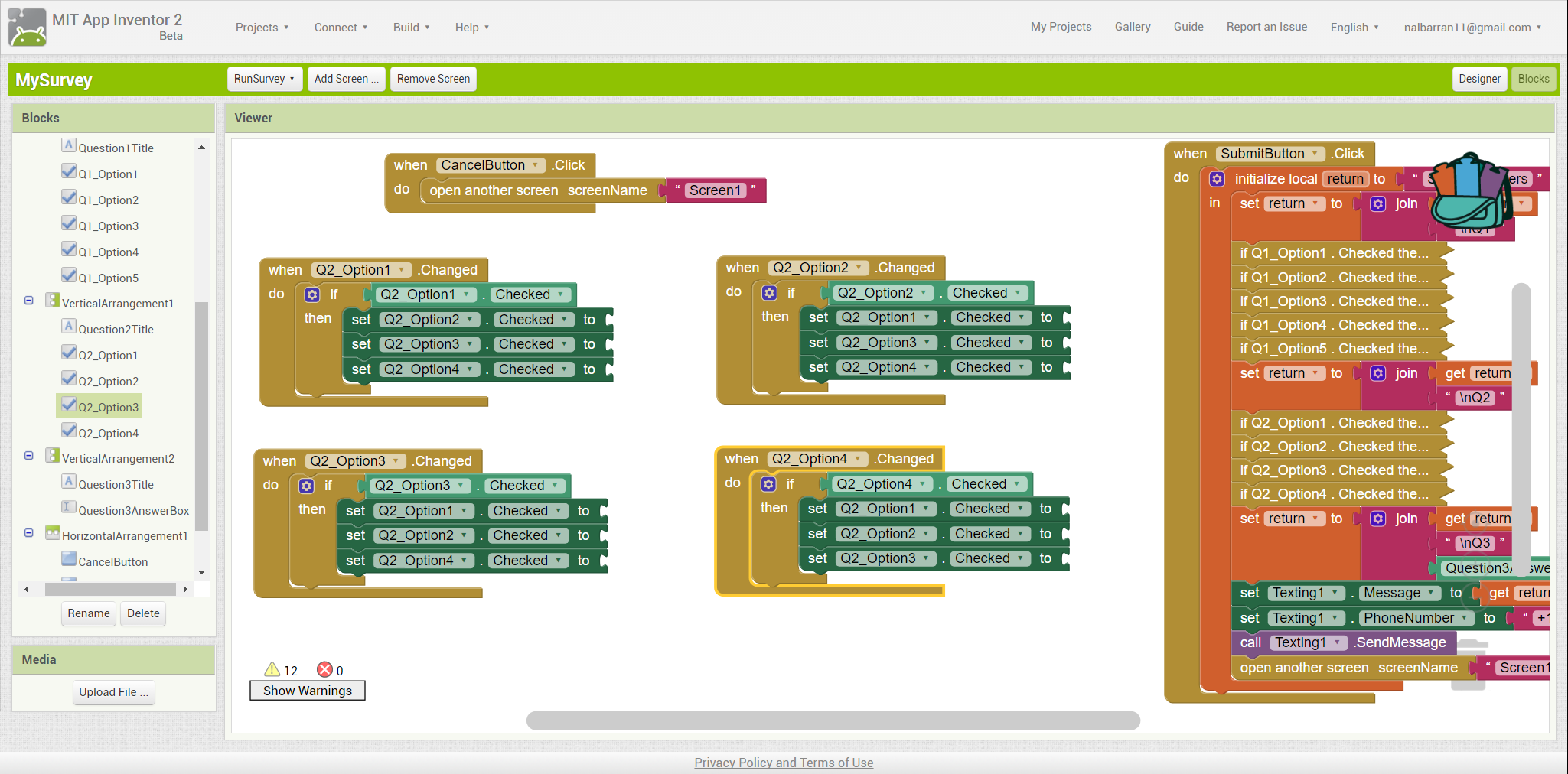Open Report an Issue link
Image resolution: width=1568 pixels, height=774 pixels.
pyautogui.click(x=1266, y=27)
